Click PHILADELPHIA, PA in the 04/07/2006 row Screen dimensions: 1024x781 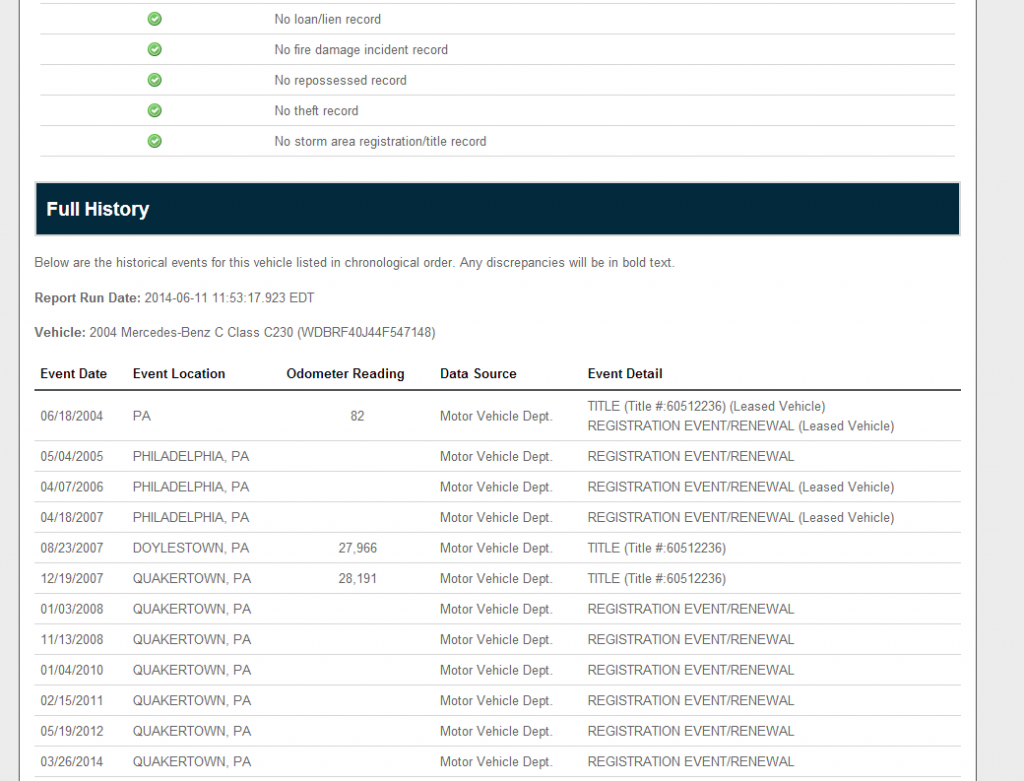[191, 487]
